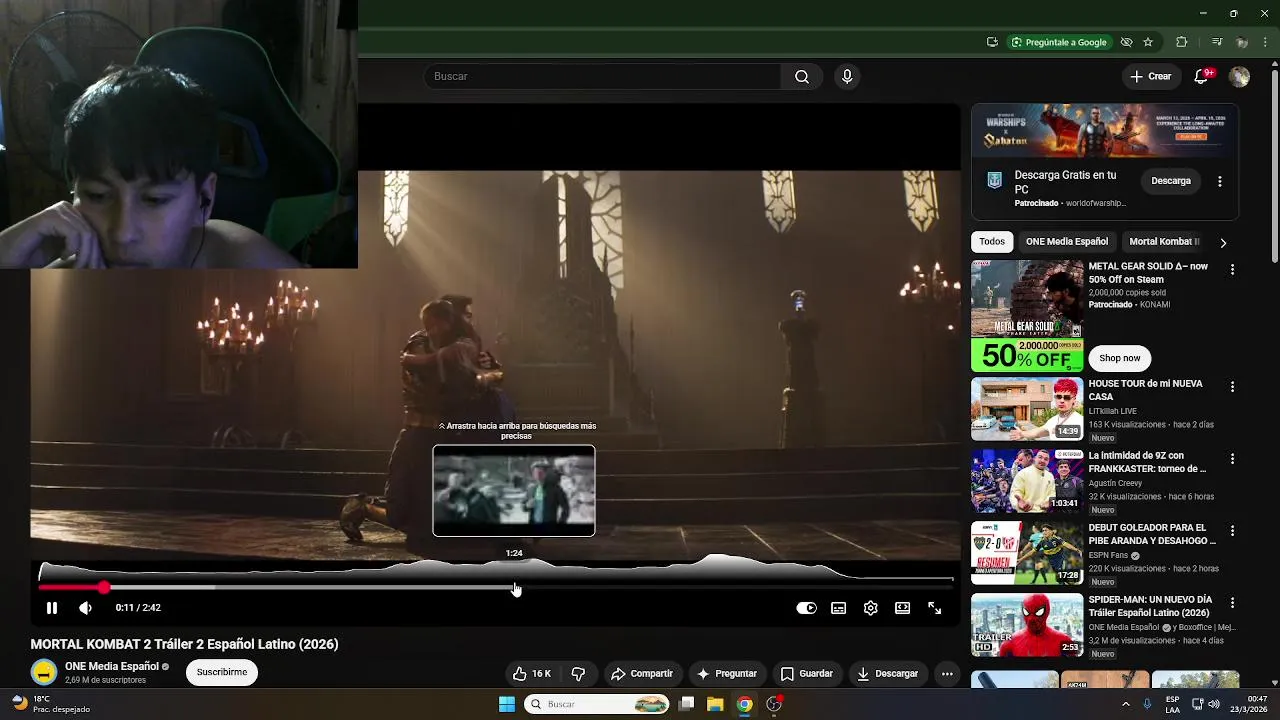Switch to theater mode
This screenshot has width=1280, height=720.
pyautogui.click(x=902, y=608)
